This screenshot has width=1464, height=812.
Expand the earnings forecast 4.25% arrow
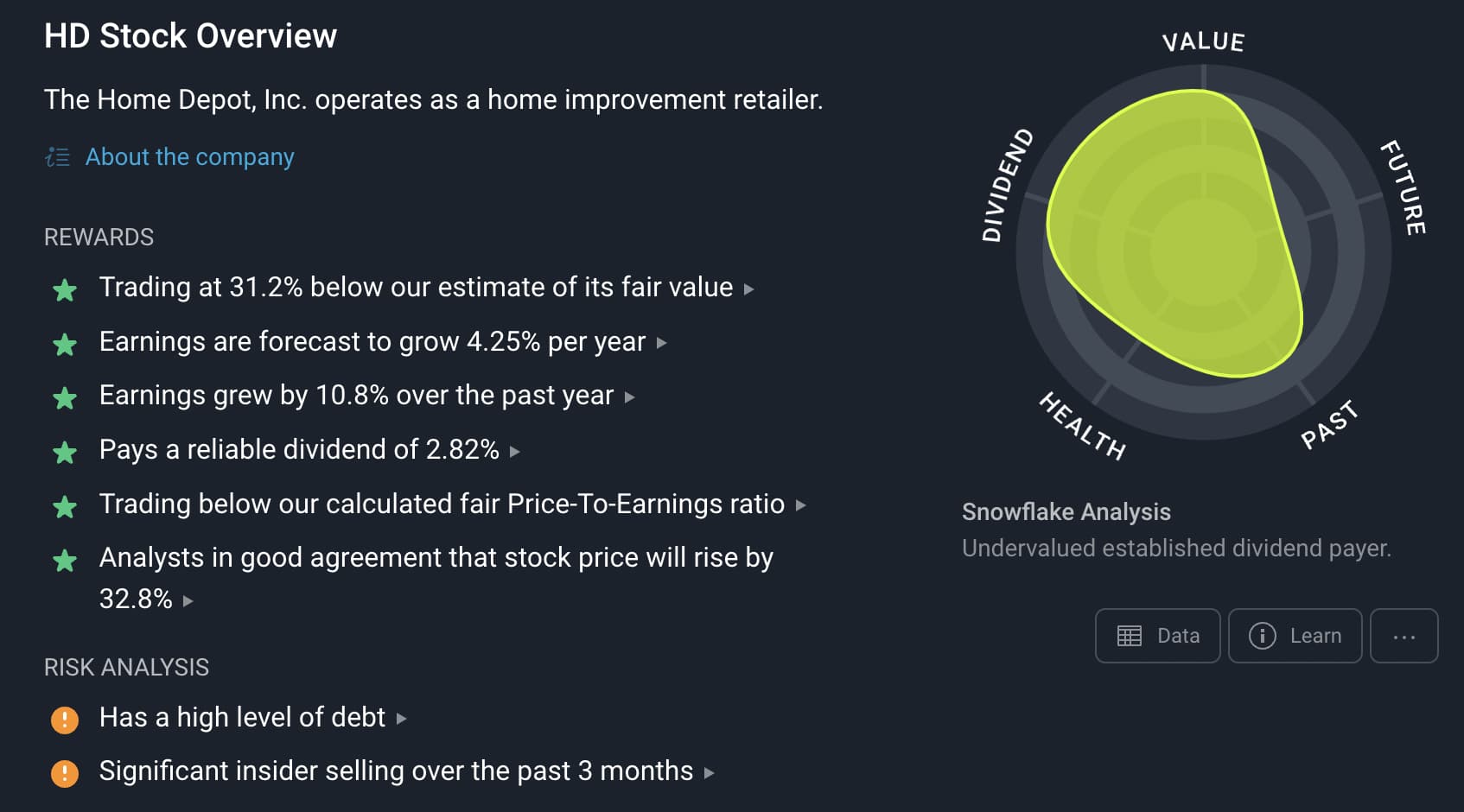662,343
